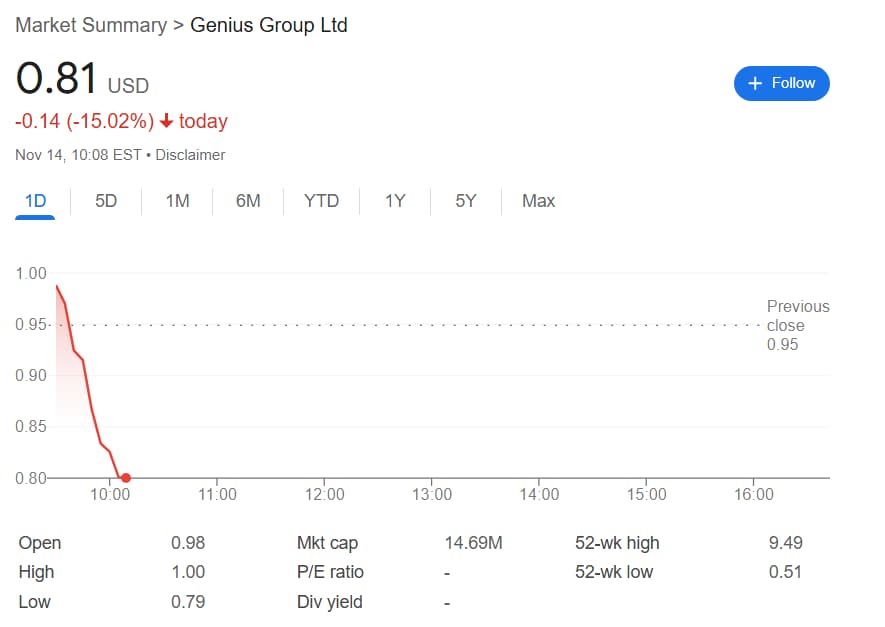Click the 10:00 axis label
Screen dimensions: 885x627
tap(110, 494)
